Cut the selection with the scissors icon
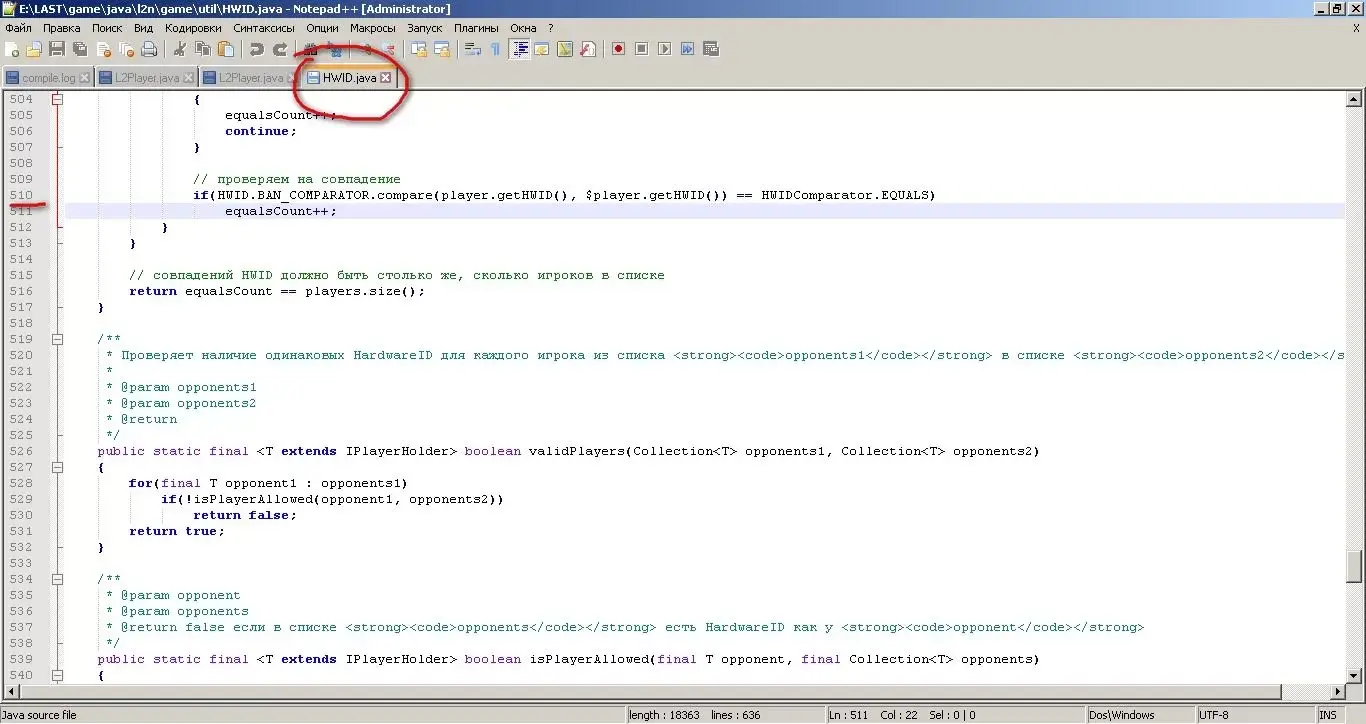1366x724 pixels. [x=179, y=49]
